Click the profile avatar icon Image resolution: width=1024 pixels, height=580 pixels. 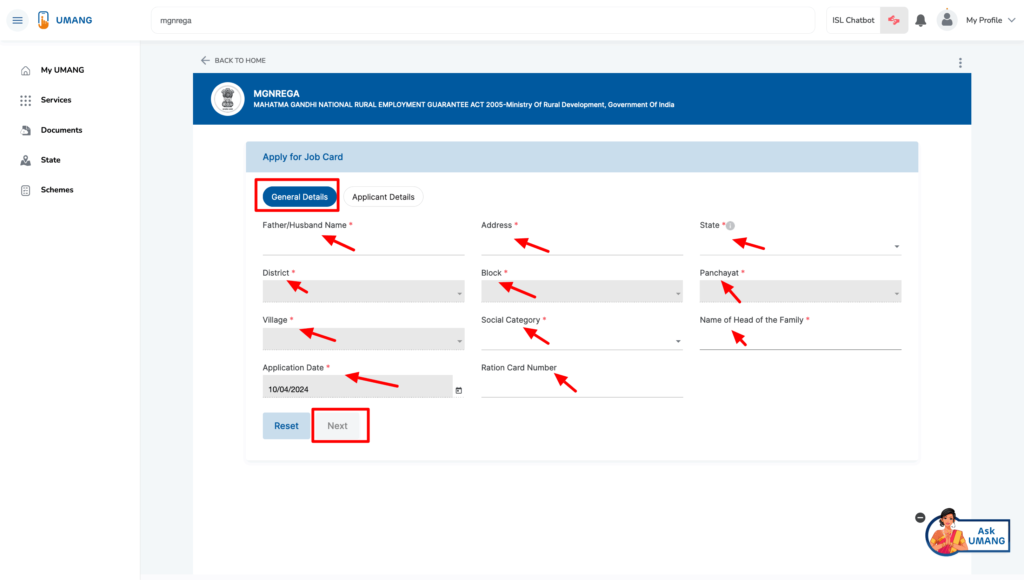pos(946,19)
